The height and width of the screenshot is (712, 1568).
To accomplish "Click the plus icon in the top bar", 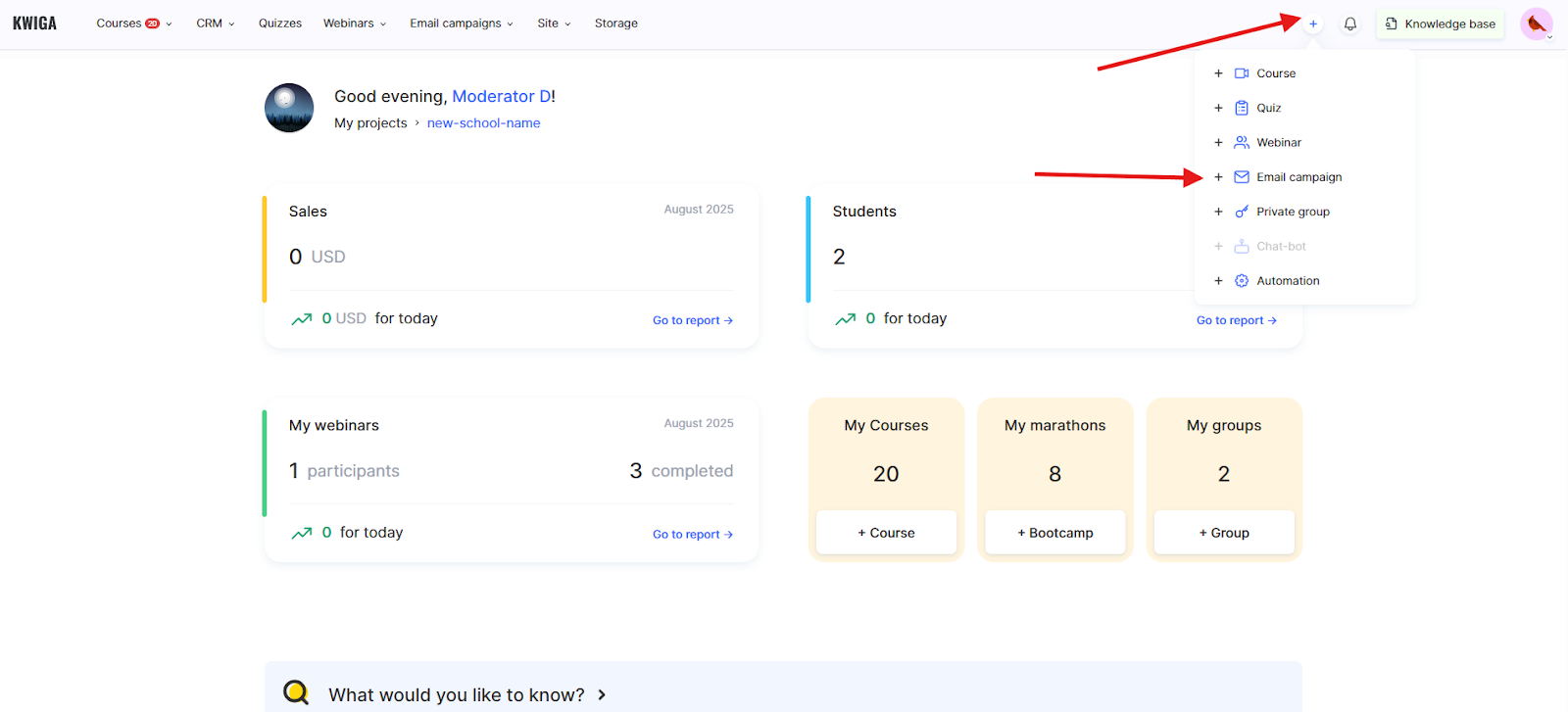I will [x=1313, y=24].
